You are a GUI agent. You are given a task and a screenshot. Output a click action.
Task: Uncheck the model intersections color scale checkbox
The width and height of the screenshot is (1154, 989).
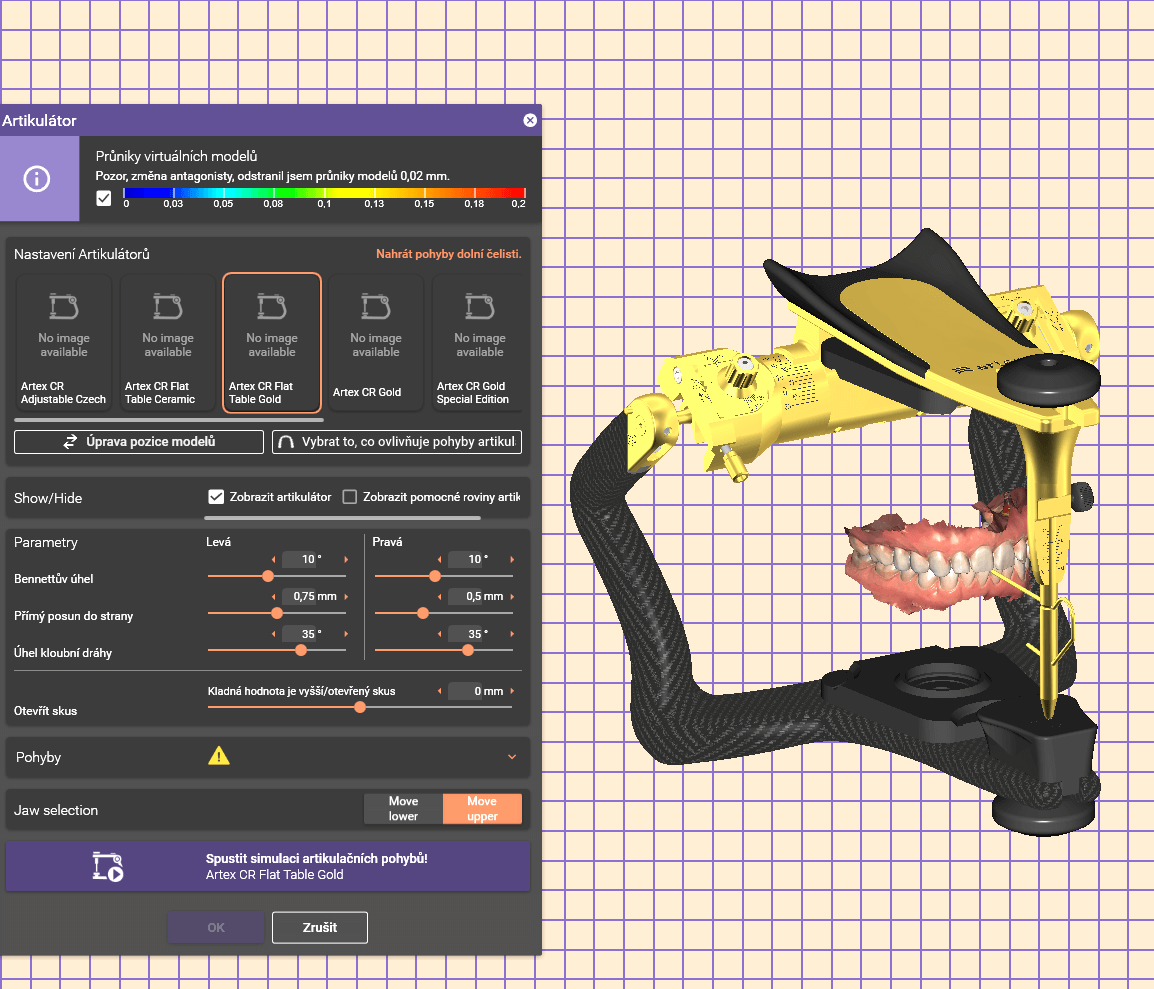point(104,198)
